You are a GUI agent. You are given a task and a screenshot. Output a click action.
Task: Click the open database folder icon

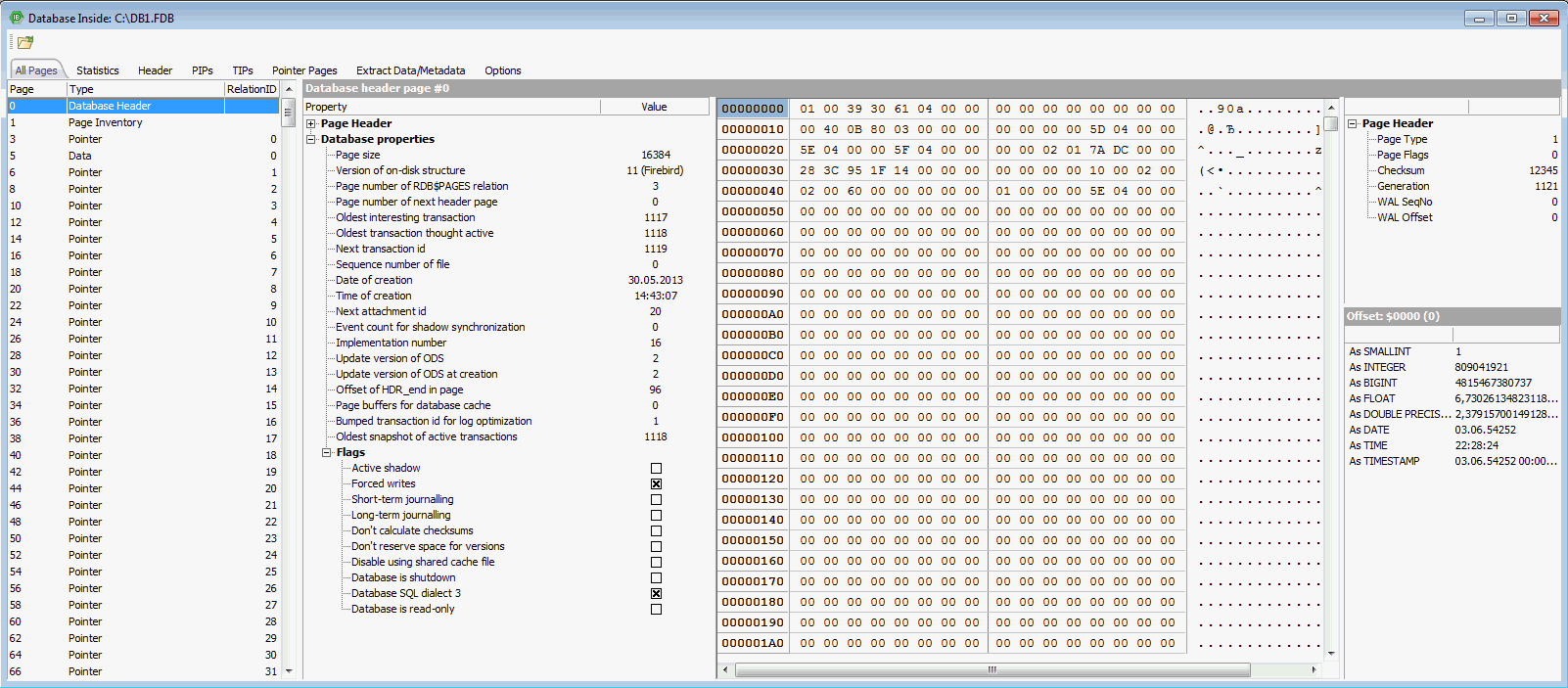(25, 42)
